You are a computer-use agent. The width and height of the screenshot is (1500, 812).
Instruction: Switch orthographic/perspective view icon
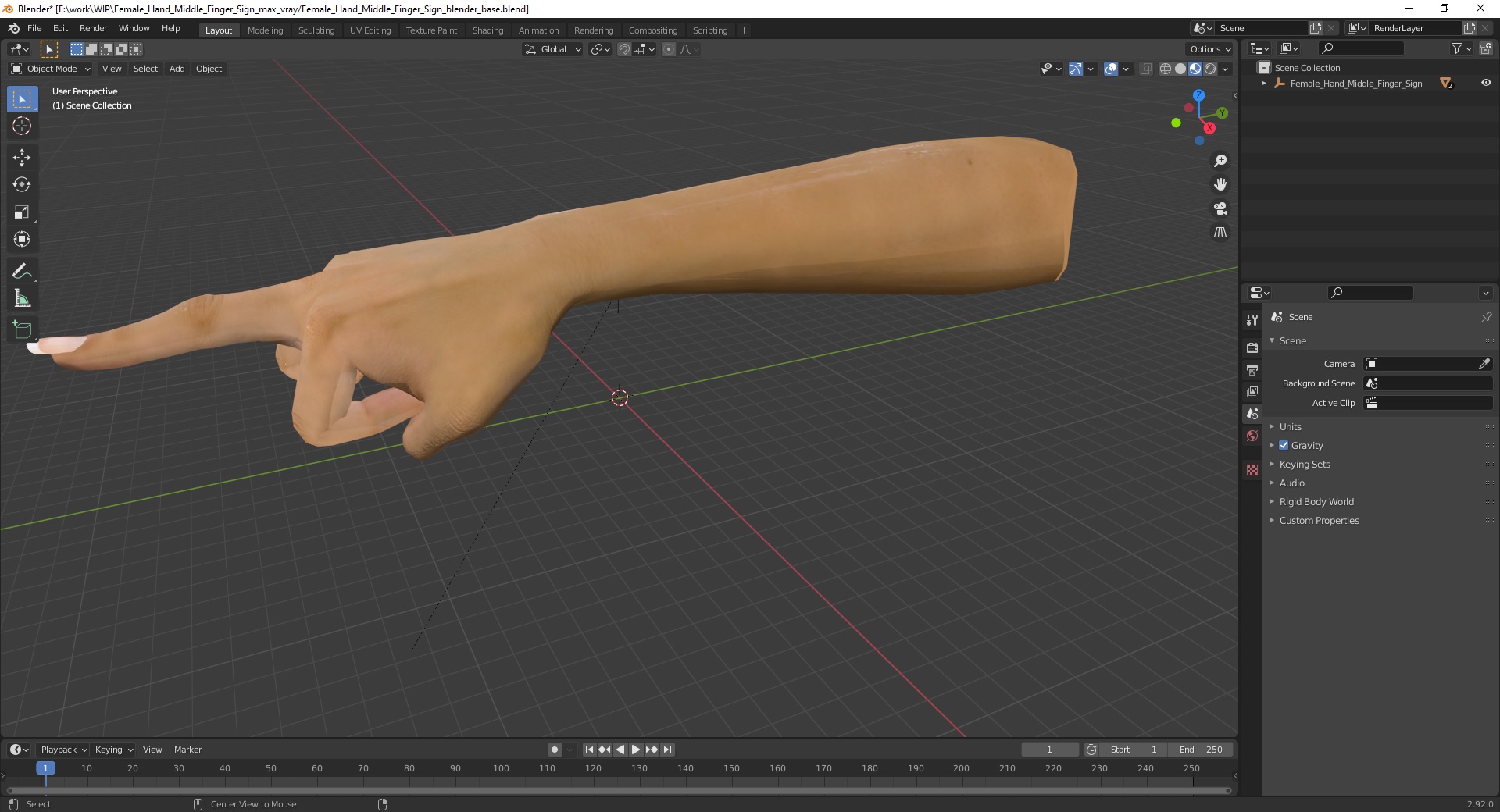(1220, 233)
